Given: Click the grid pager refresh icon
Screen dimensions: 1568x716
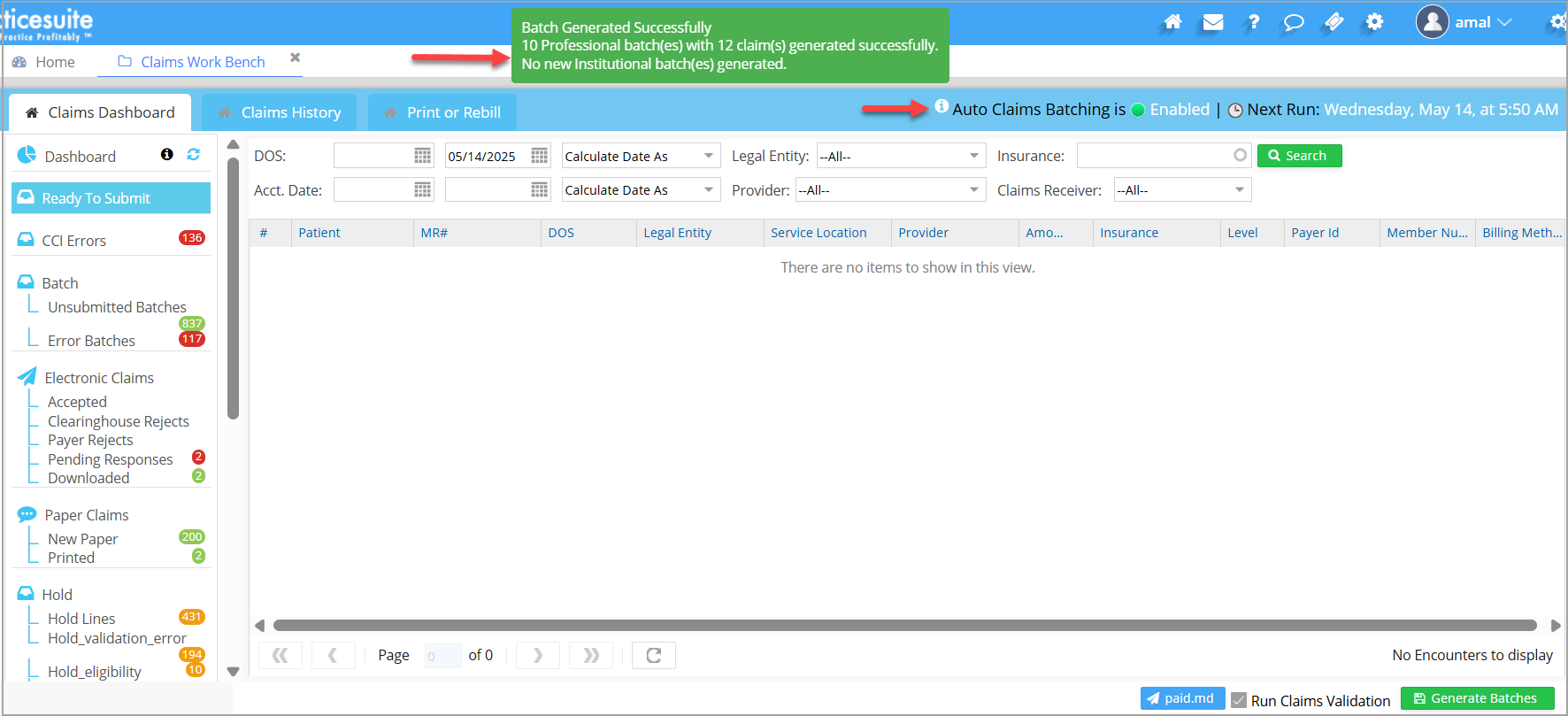Looking at the screenshot, I should coord(654,655).
